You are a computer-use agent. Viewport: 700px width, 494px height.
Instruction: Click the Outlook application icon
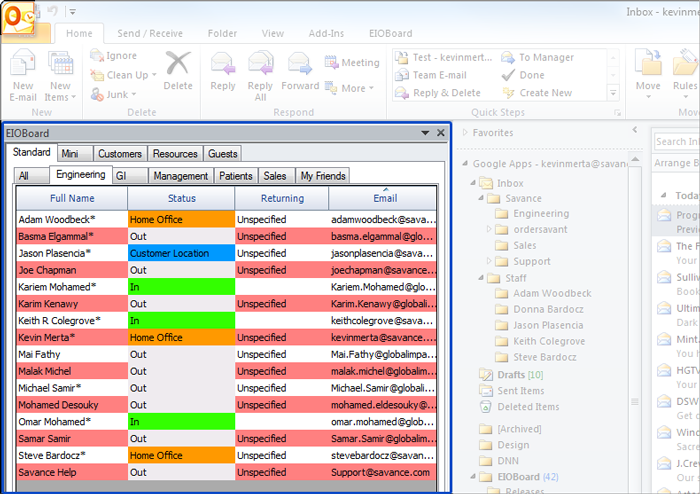(17, 18)
